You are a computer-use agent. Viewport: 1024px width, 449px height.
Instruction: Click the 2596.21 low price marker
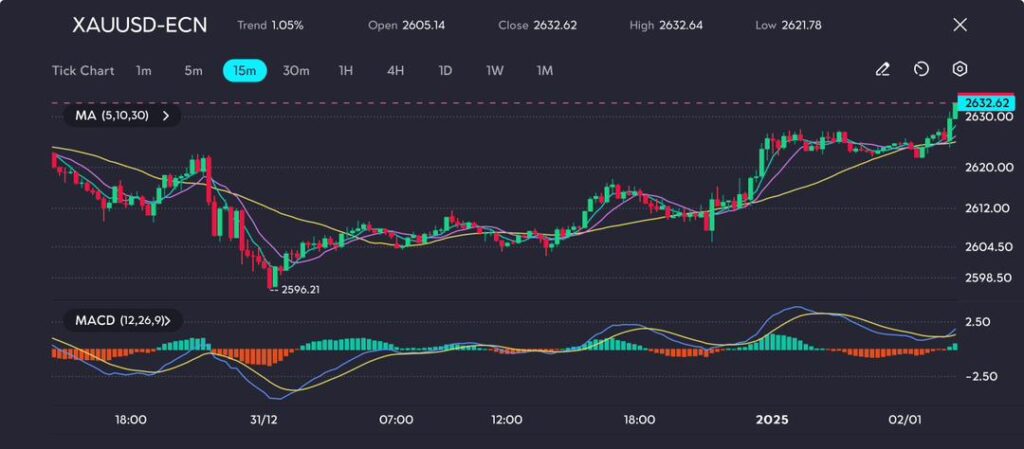click(x=300, y=289)
